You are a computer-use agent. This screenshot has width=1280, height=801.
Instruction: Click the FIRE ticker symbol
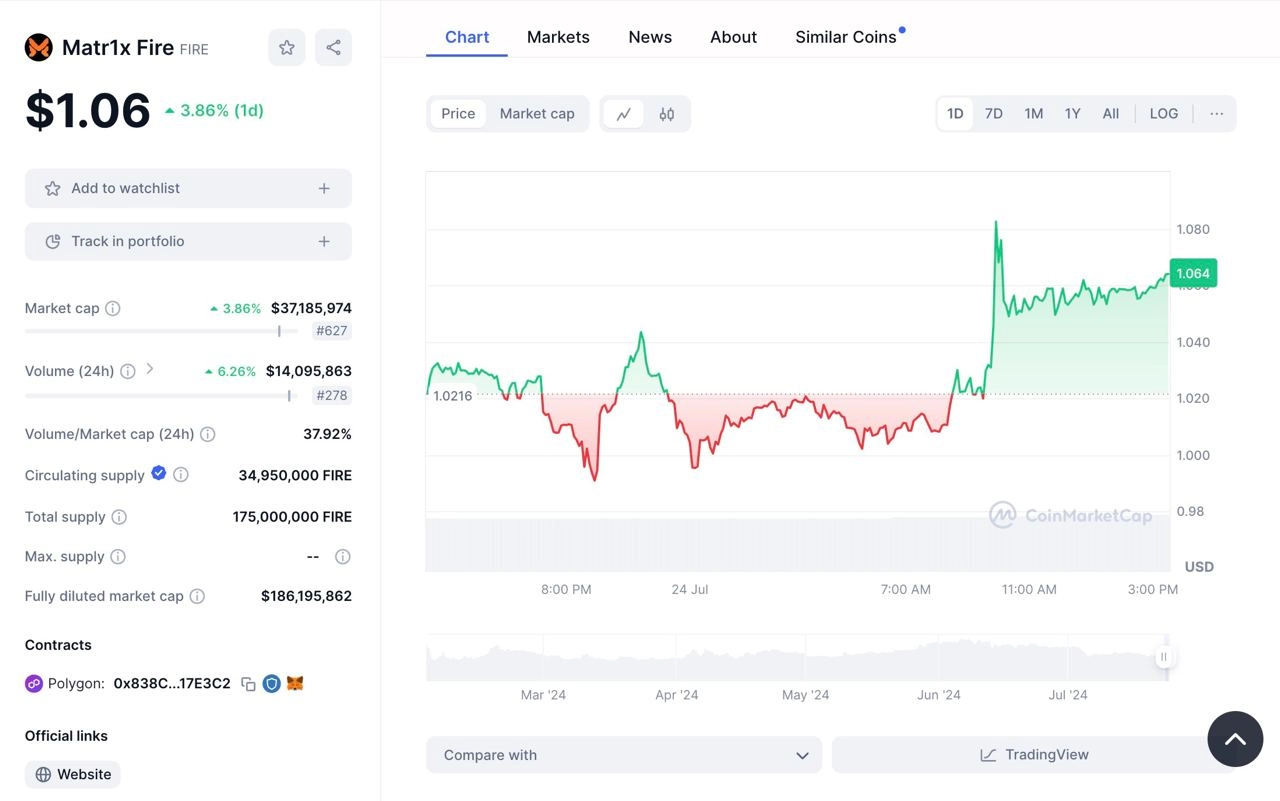(194, 49)
